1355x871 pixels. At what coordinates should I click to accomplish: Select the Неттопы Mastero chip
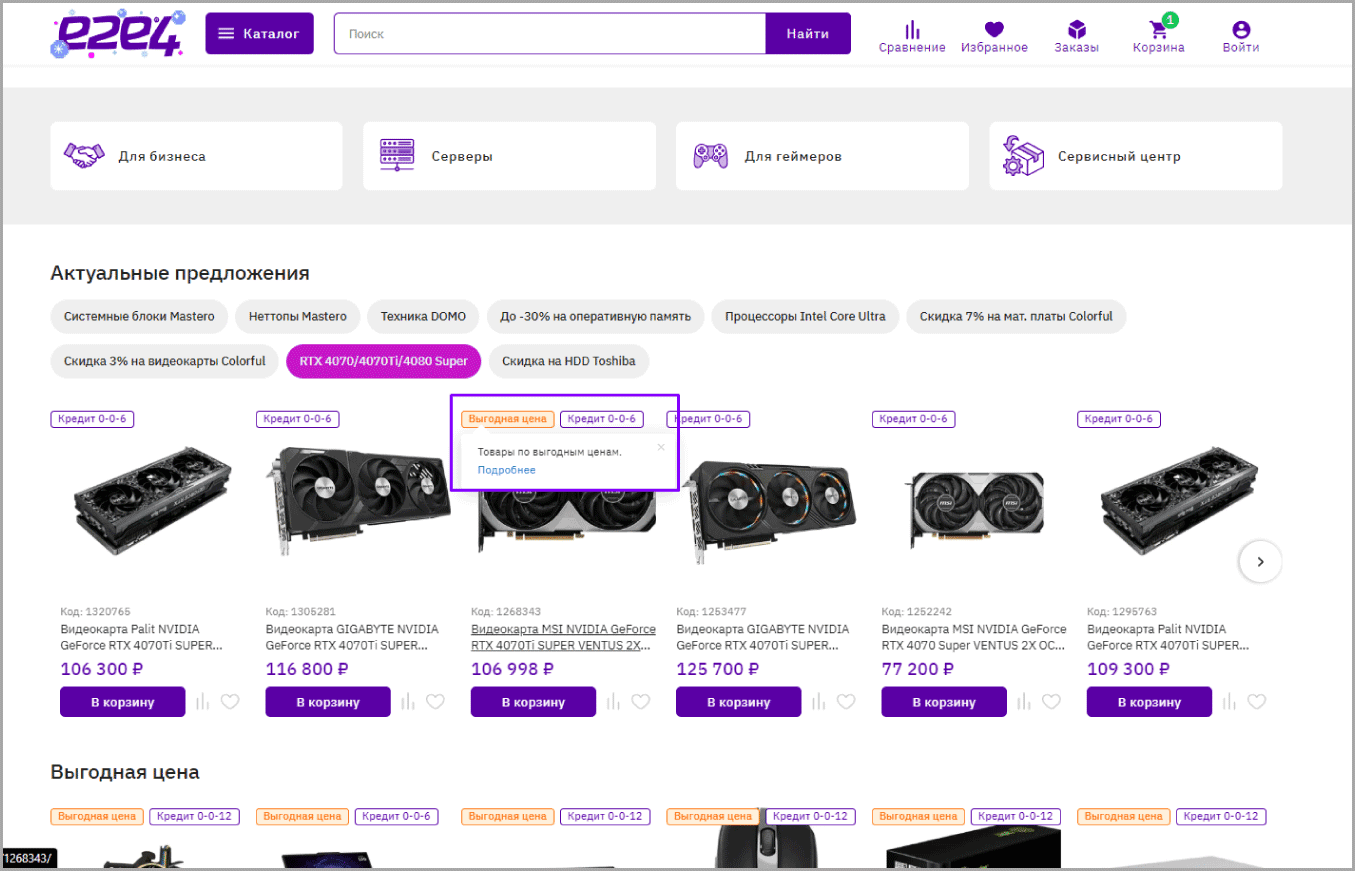pos(297,316)
